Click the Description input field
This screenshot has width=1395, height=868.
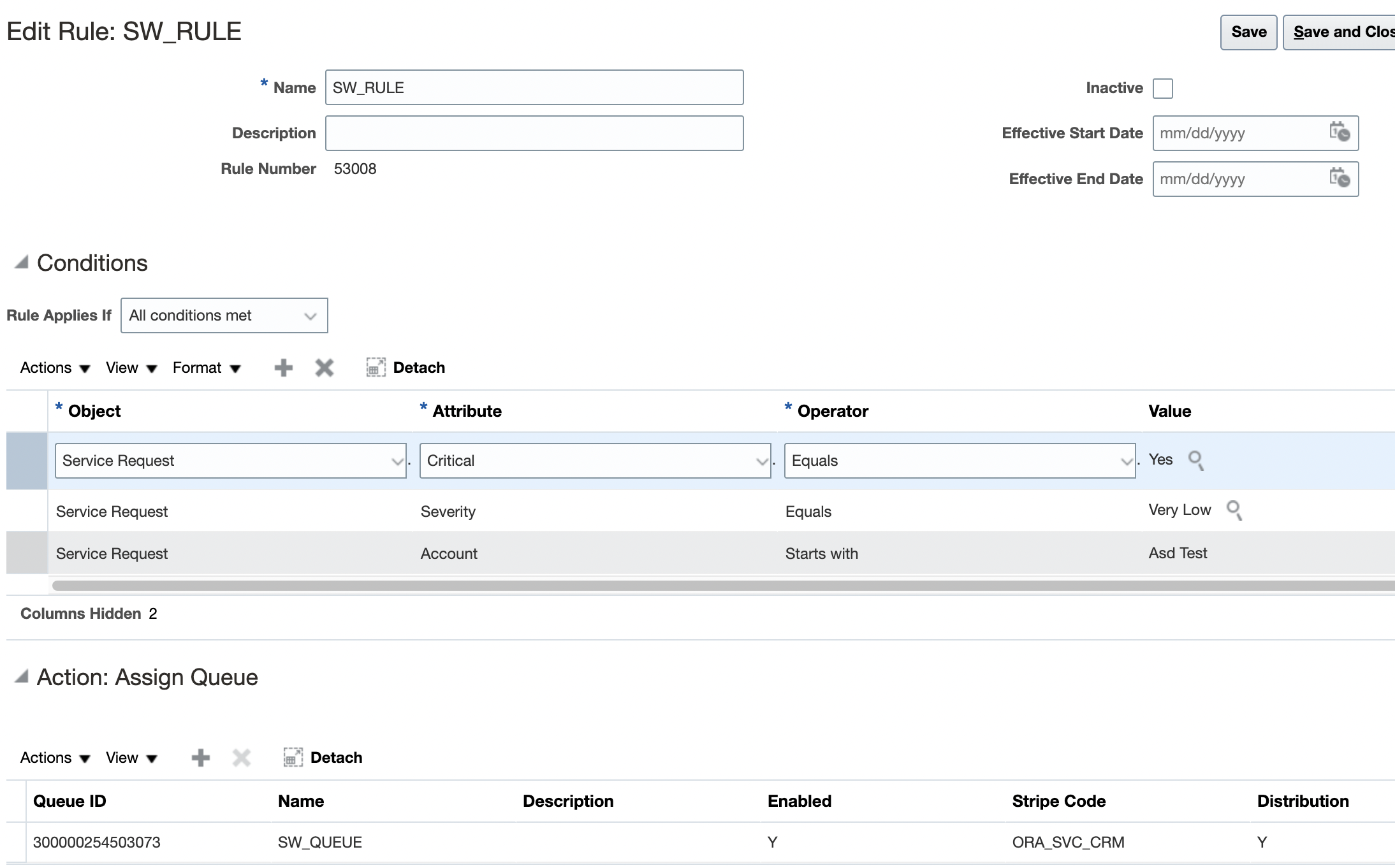coord(534,133)
